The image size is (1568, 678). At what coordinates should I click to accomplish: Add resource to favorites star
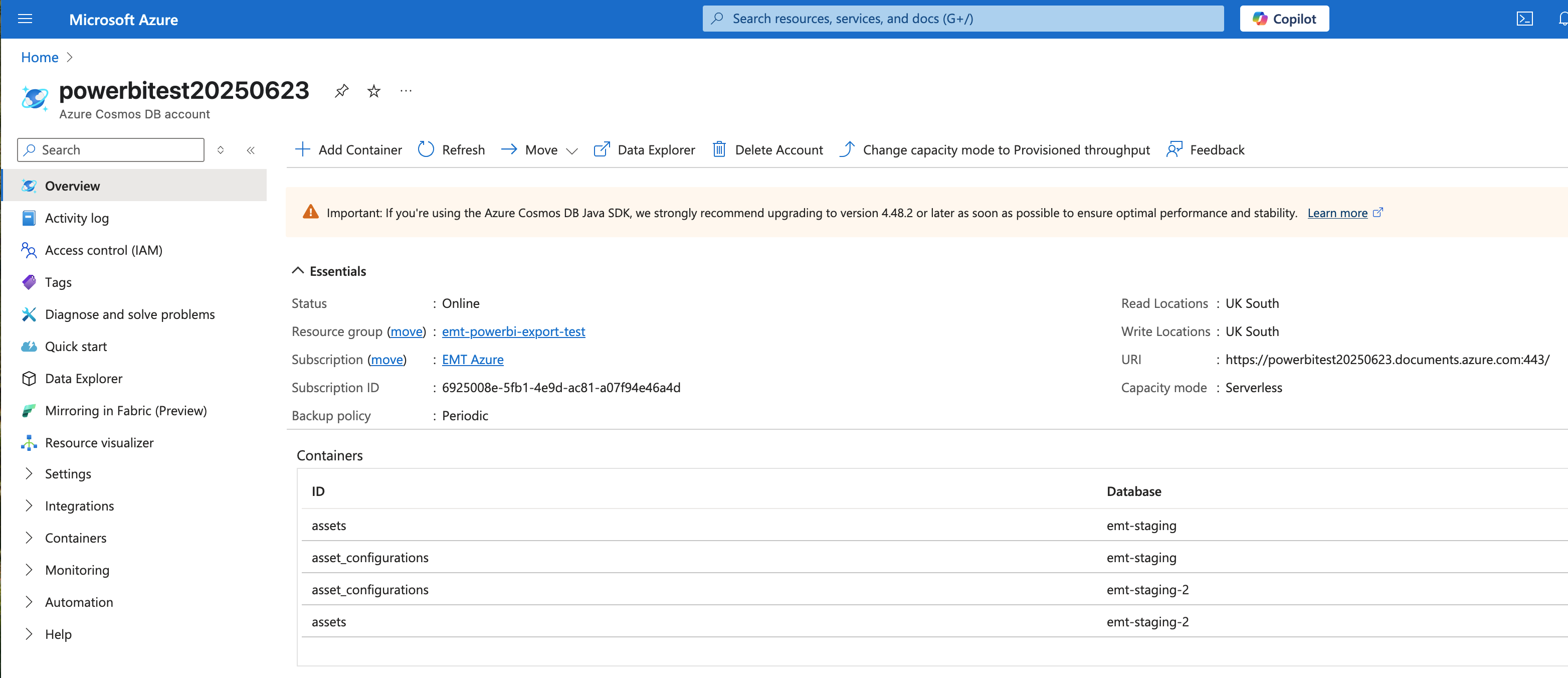click(374, 91)
